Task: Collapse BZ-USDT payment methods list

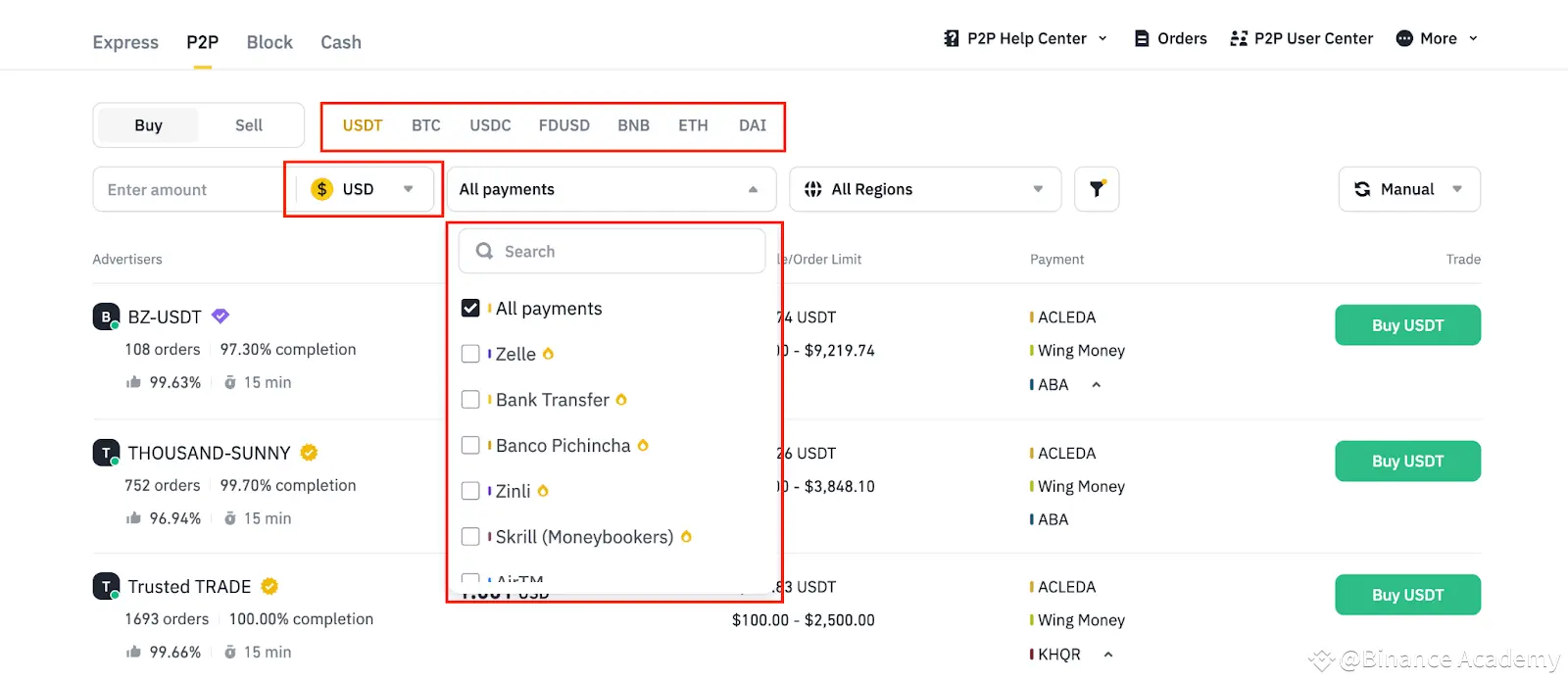Action: tap(1097, 385)
